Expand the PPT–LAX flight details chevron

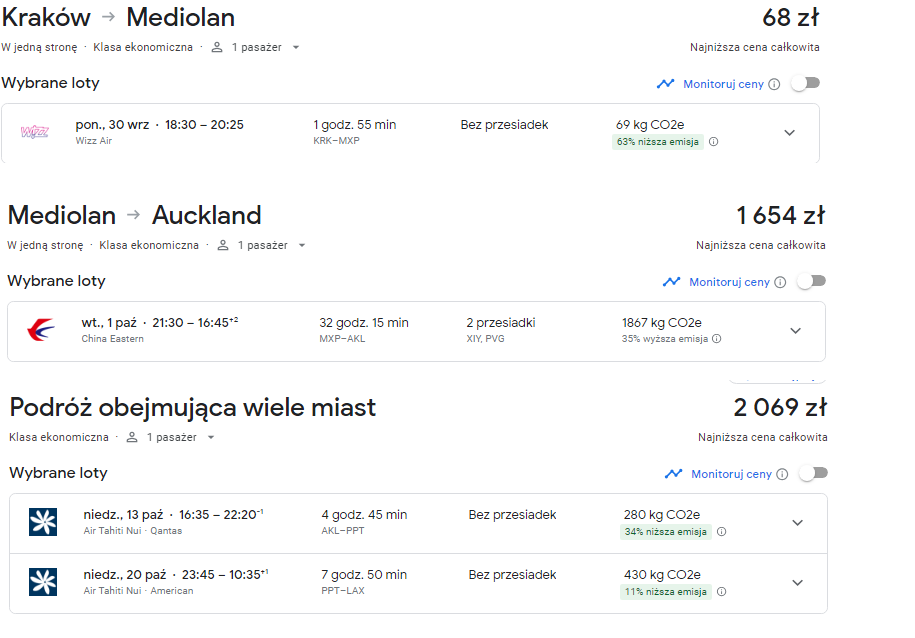tap(798, 583)
